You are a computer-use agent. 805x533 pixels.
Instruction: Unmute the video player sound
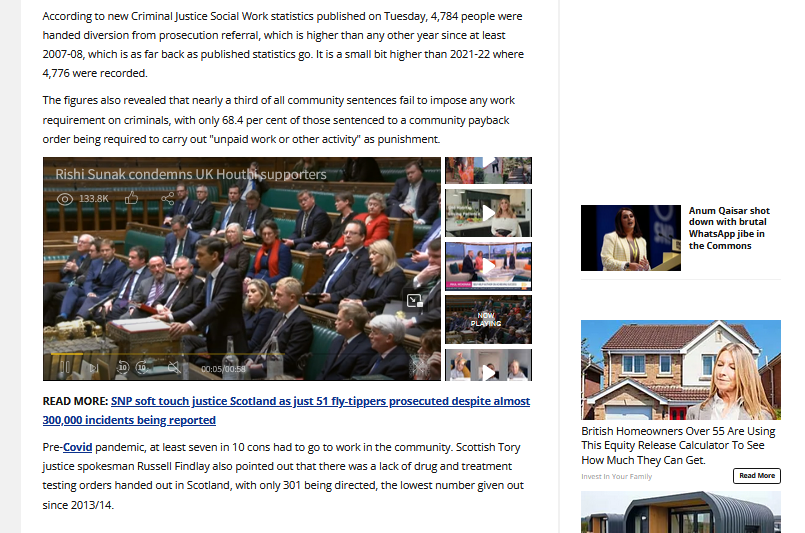[x=175, y=367]
